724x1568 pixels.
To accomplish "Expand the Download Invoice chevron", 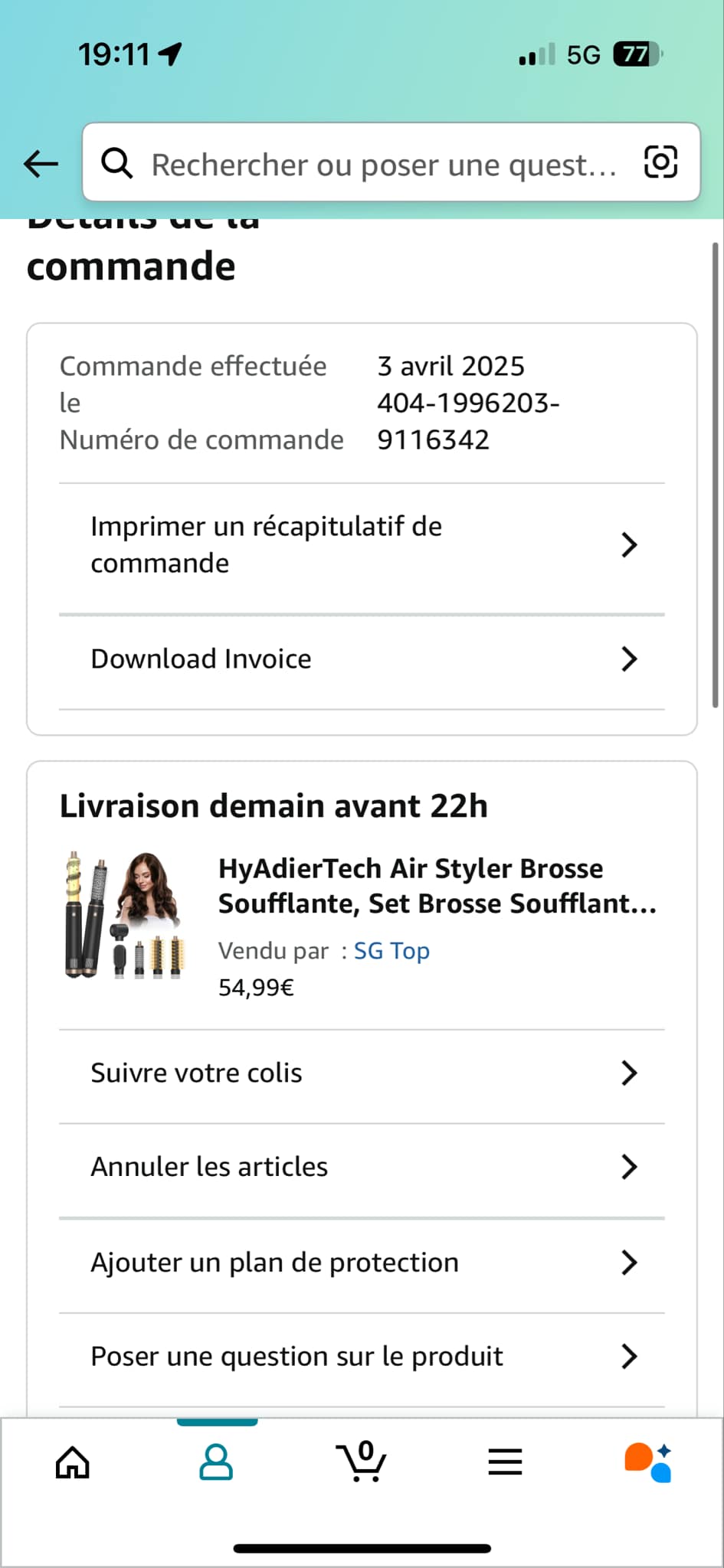I will (629, 658).
